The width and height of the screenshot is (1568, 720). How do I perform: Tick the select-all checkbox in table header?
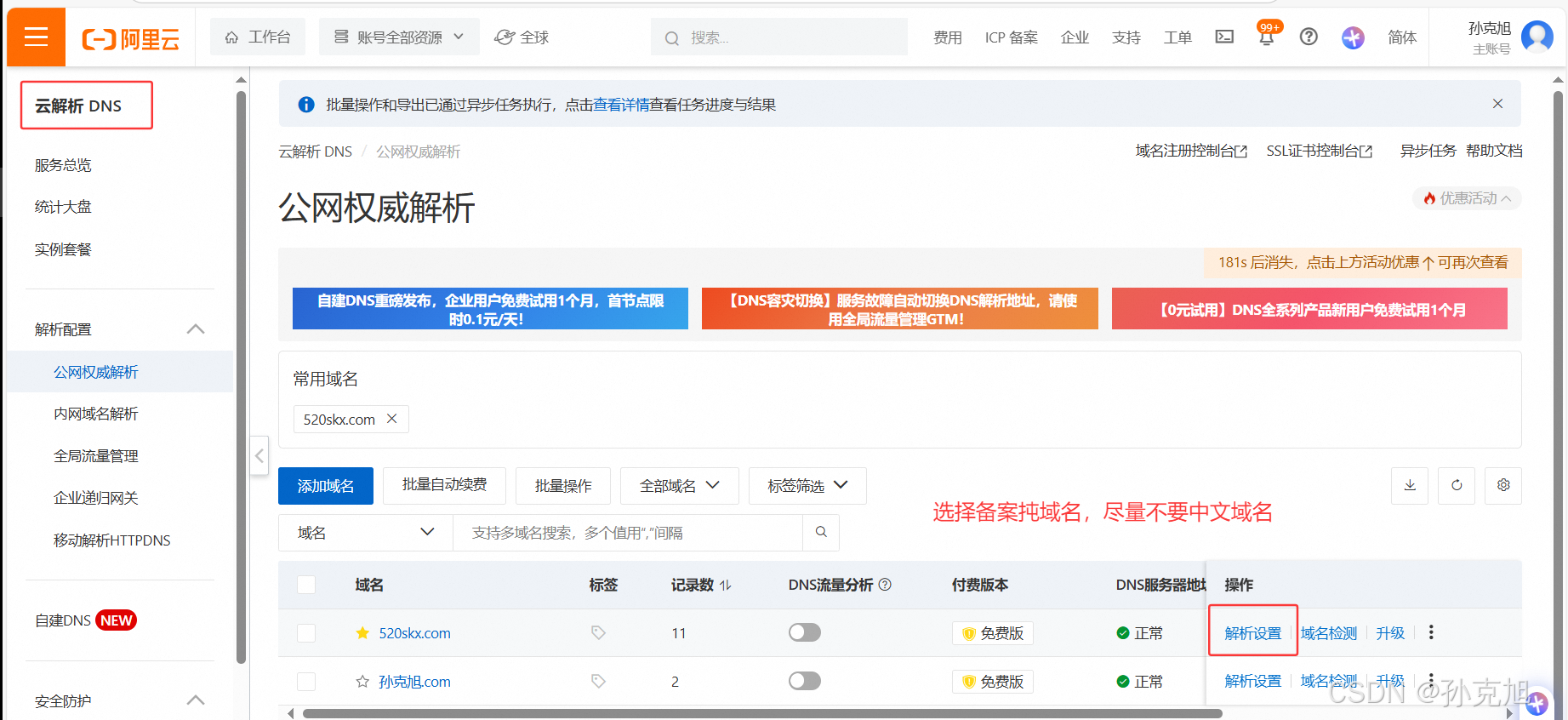(306, 585)
